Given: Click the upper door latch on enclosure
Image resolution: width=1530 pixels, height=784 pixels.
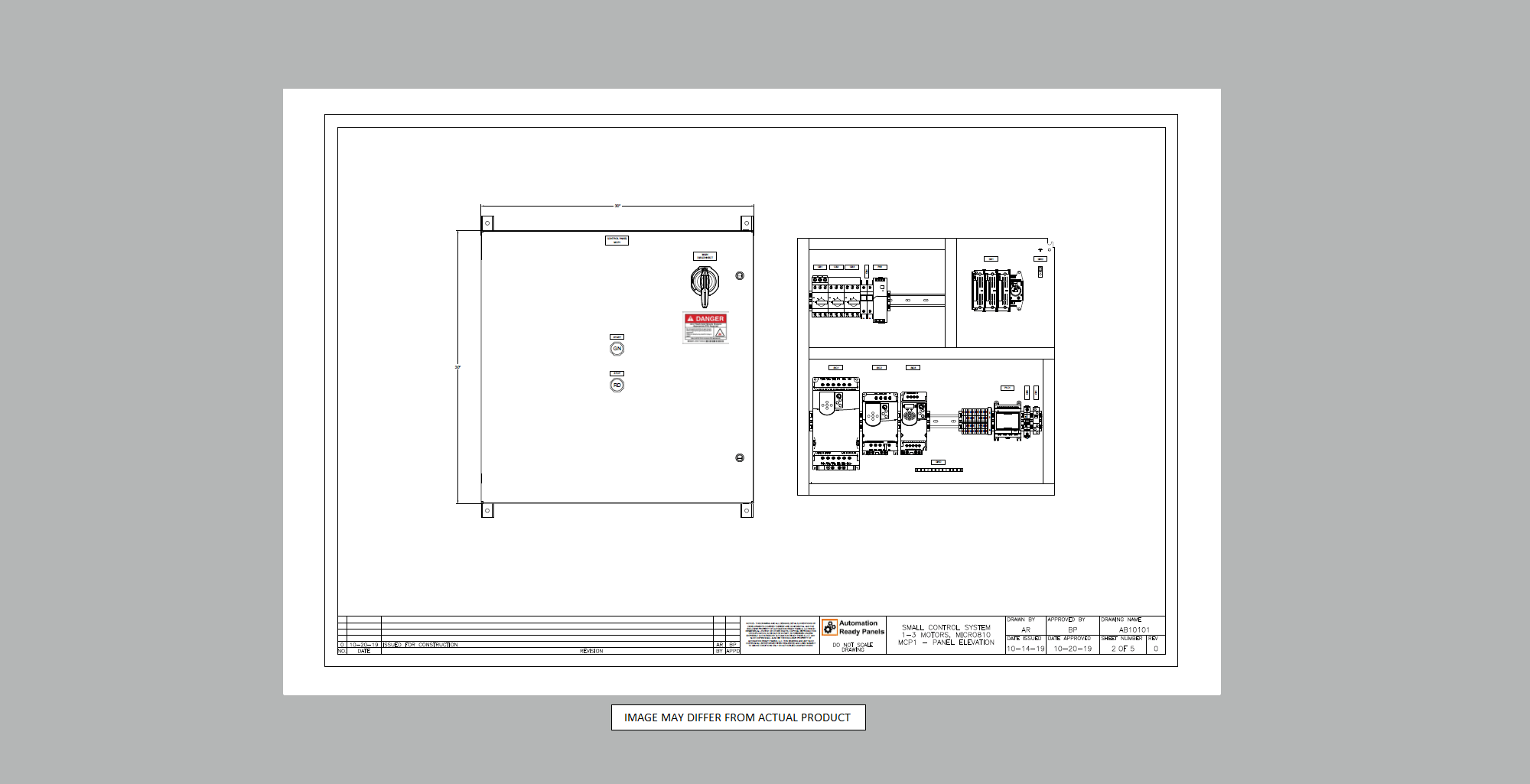Looking at the screenshot, I should coord(740,275).
